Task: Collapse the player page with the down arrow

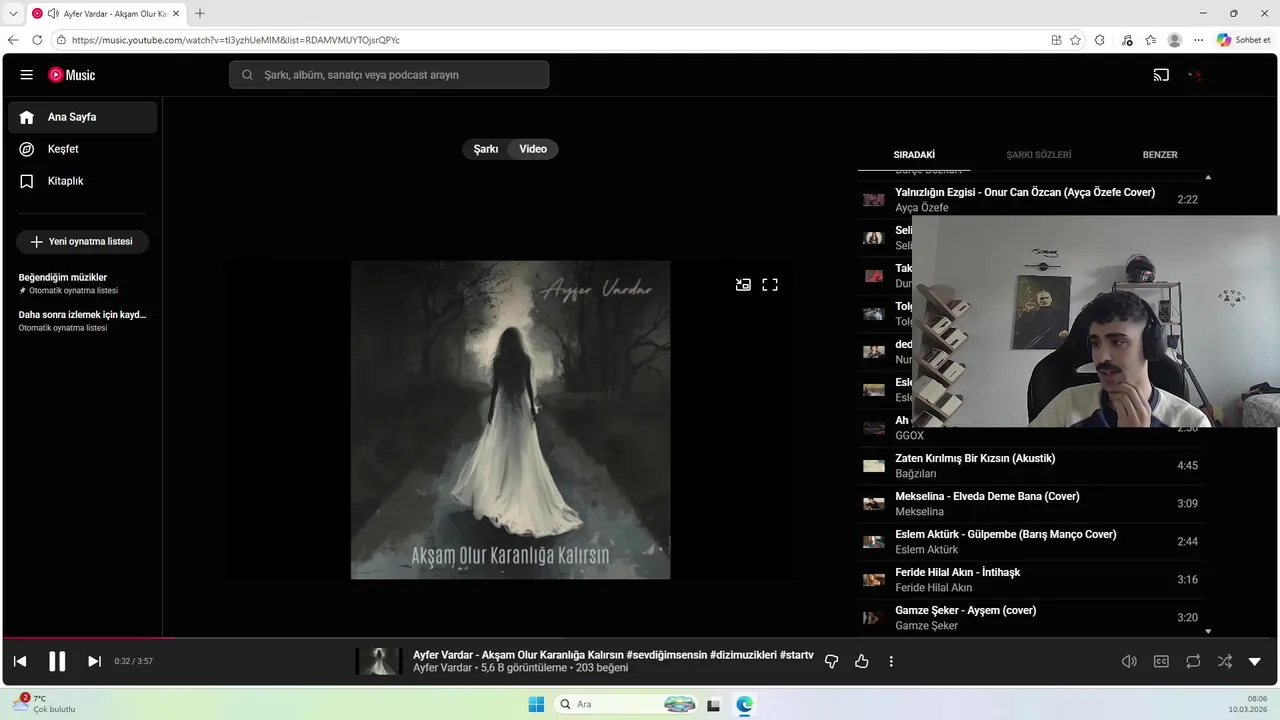Action: (x=1255, y=661)
